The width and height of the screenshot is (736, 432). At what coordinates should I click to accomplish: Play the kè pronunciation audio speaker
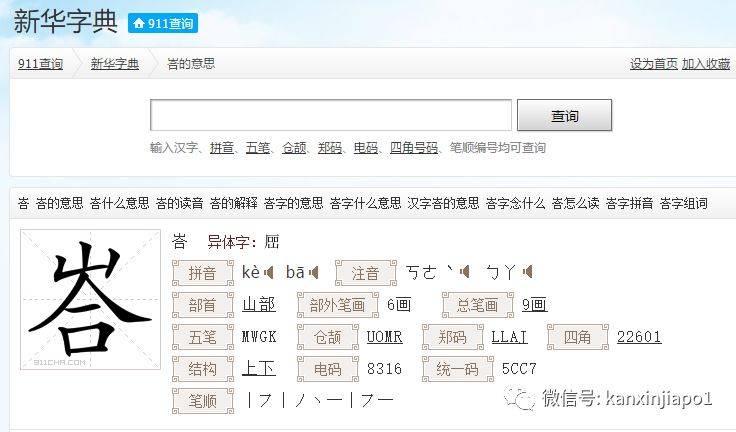coord(269,272)
